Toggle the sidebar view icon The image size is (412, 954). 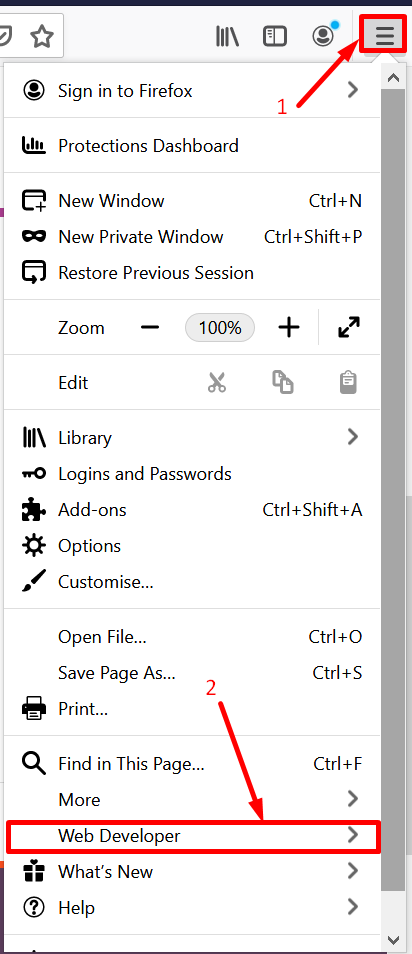coord(274,37)
